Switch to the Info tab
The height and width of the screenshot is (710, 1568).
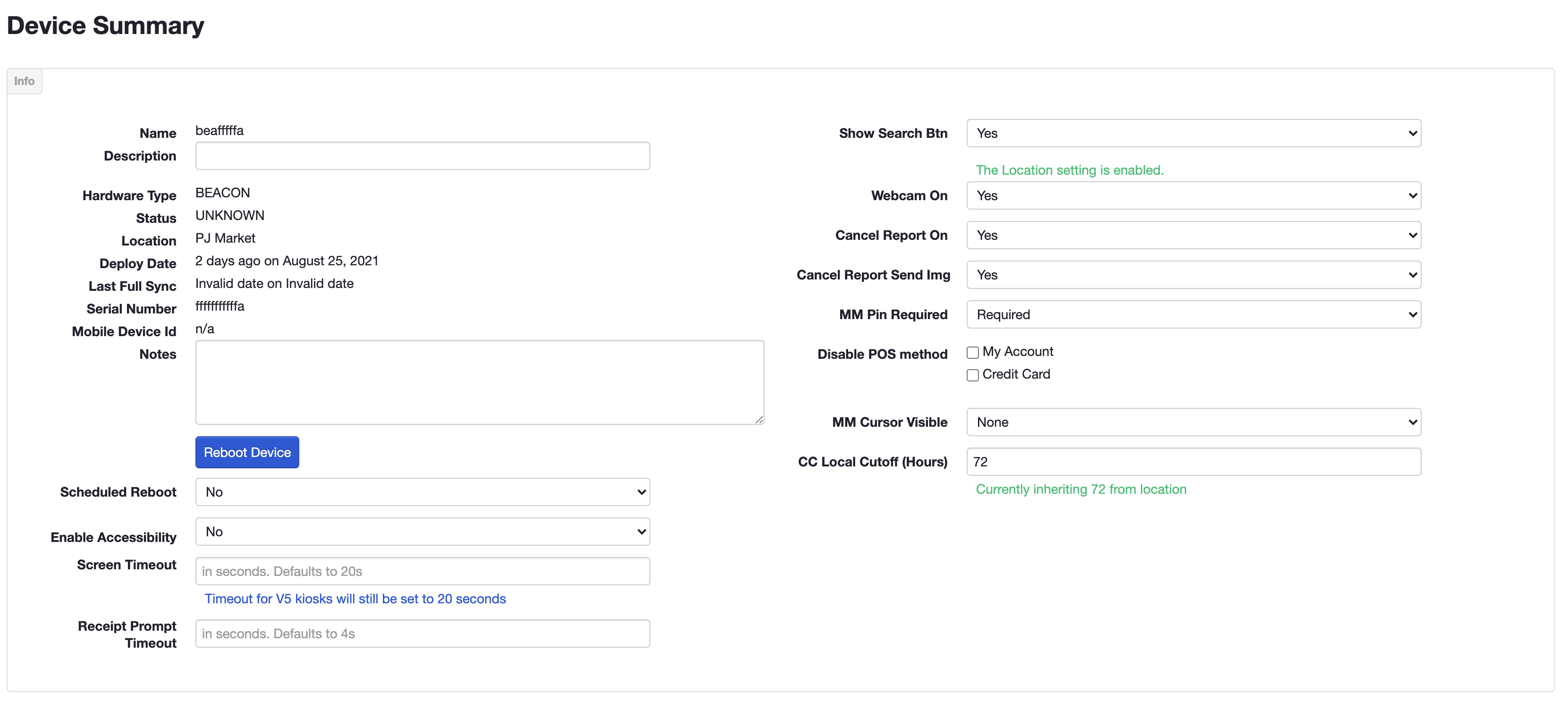(25, 81)
